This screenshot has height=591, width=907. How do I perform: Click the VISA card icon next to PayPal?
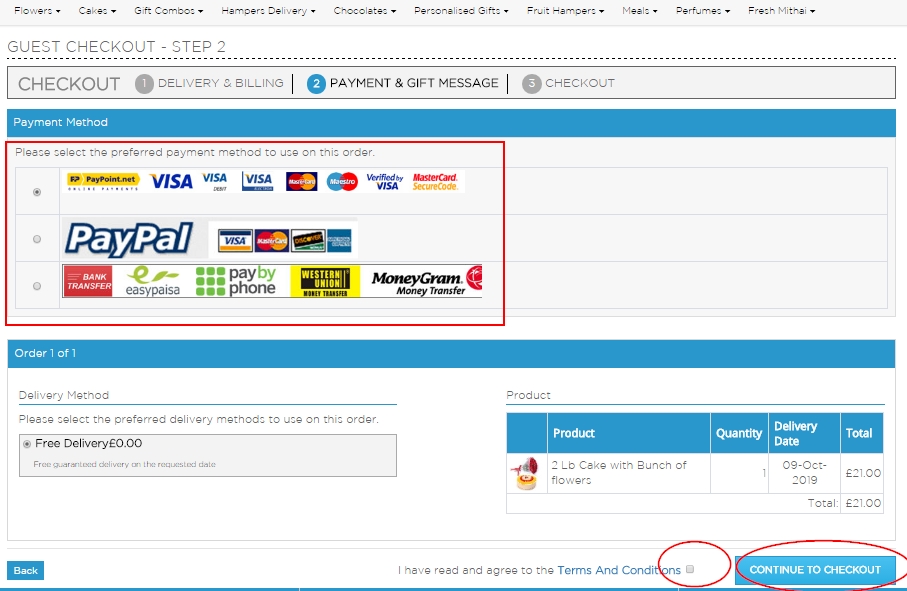(235, 241)
